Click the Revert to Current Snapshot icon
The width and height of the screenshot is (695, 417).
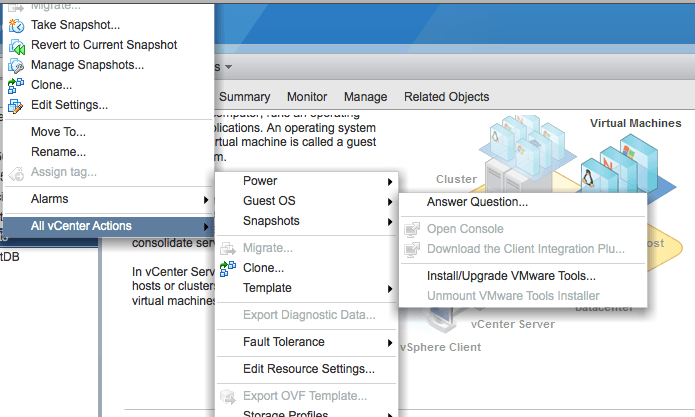(x=15, y=45)
